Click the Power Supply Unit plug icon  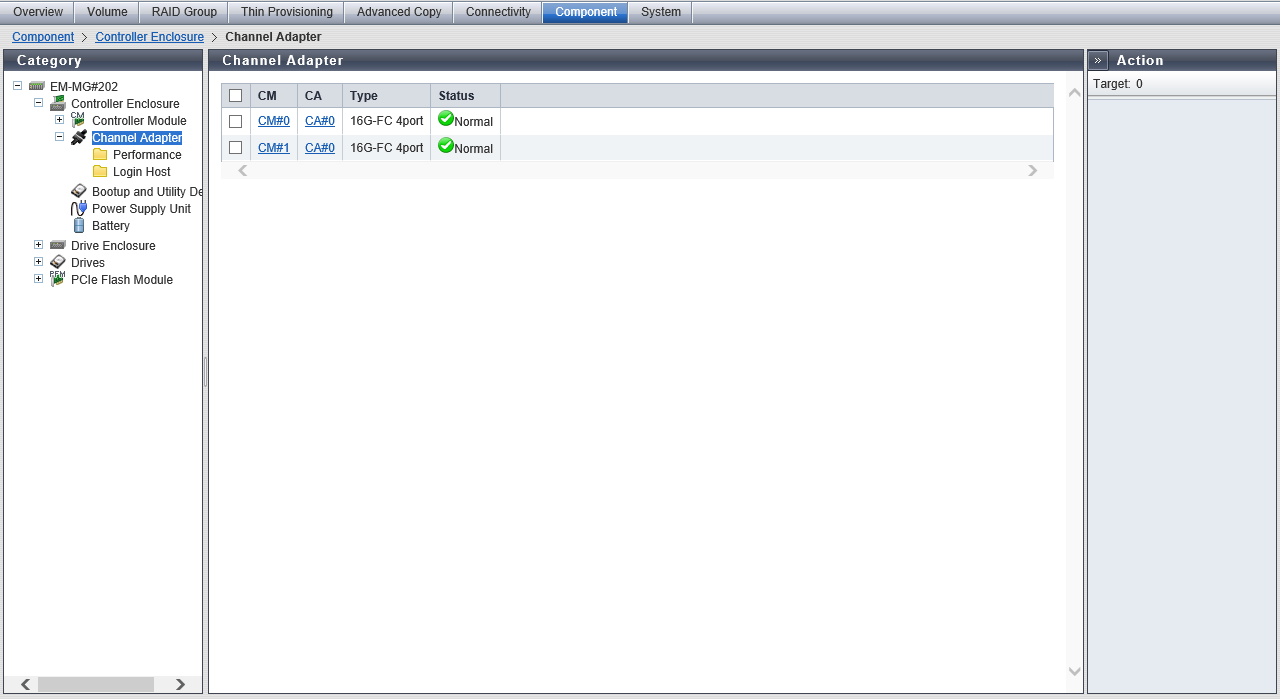pos(79,209)
